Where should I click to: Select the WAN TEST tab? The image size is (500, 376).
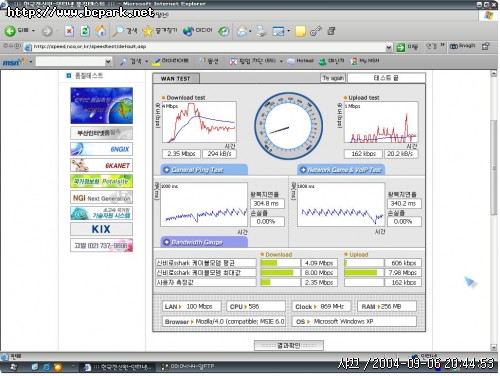click(176, 78)
